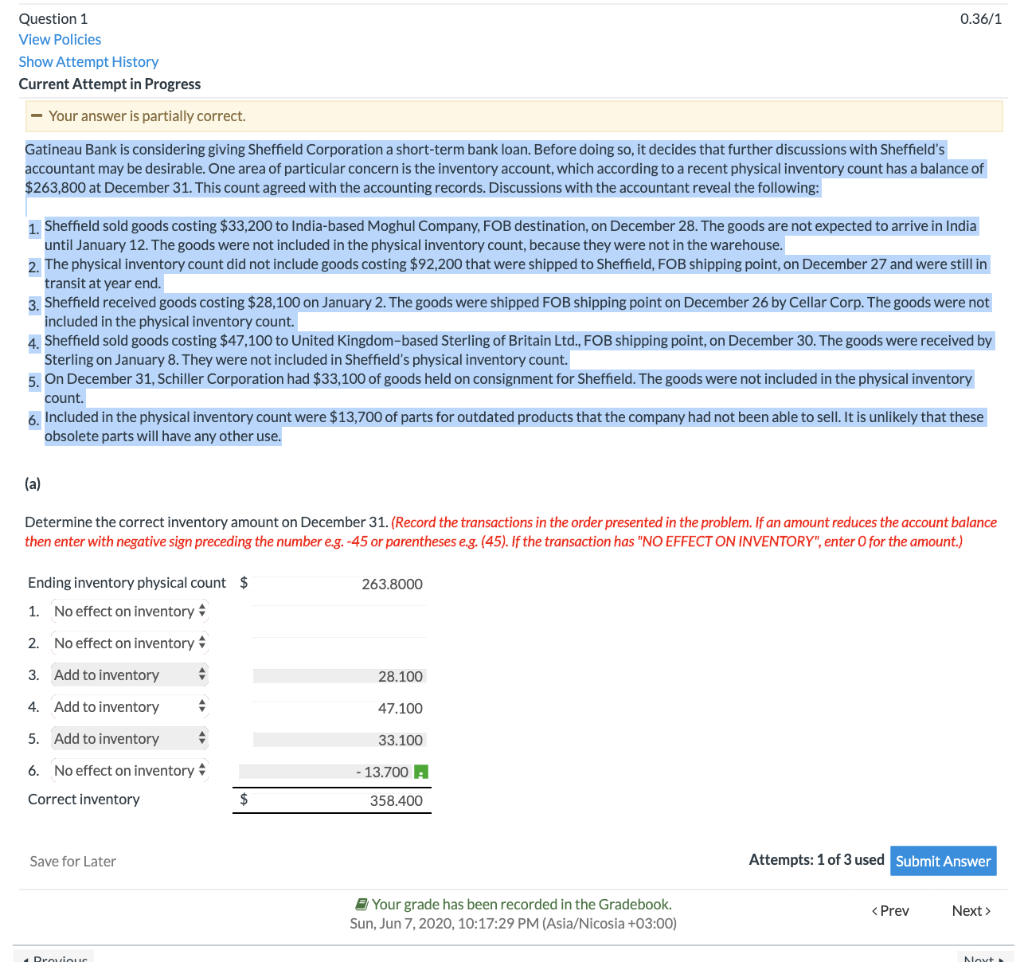Click the Next arrow at the page bottom
1024x962 pixels.
click(984, 956)
